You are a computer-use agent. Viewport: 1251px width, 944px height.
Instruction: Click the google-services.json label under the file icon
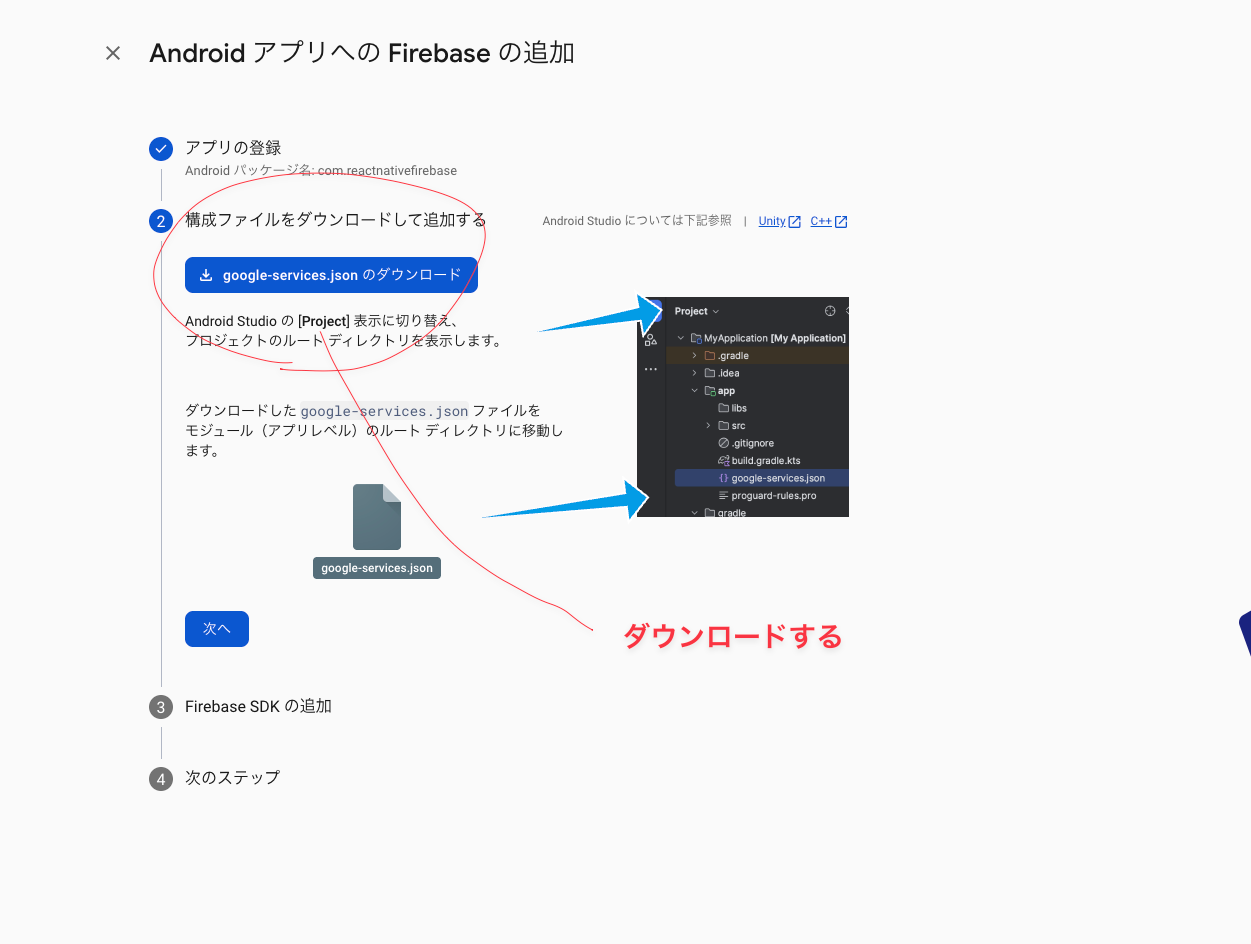(x=377, y=568)
